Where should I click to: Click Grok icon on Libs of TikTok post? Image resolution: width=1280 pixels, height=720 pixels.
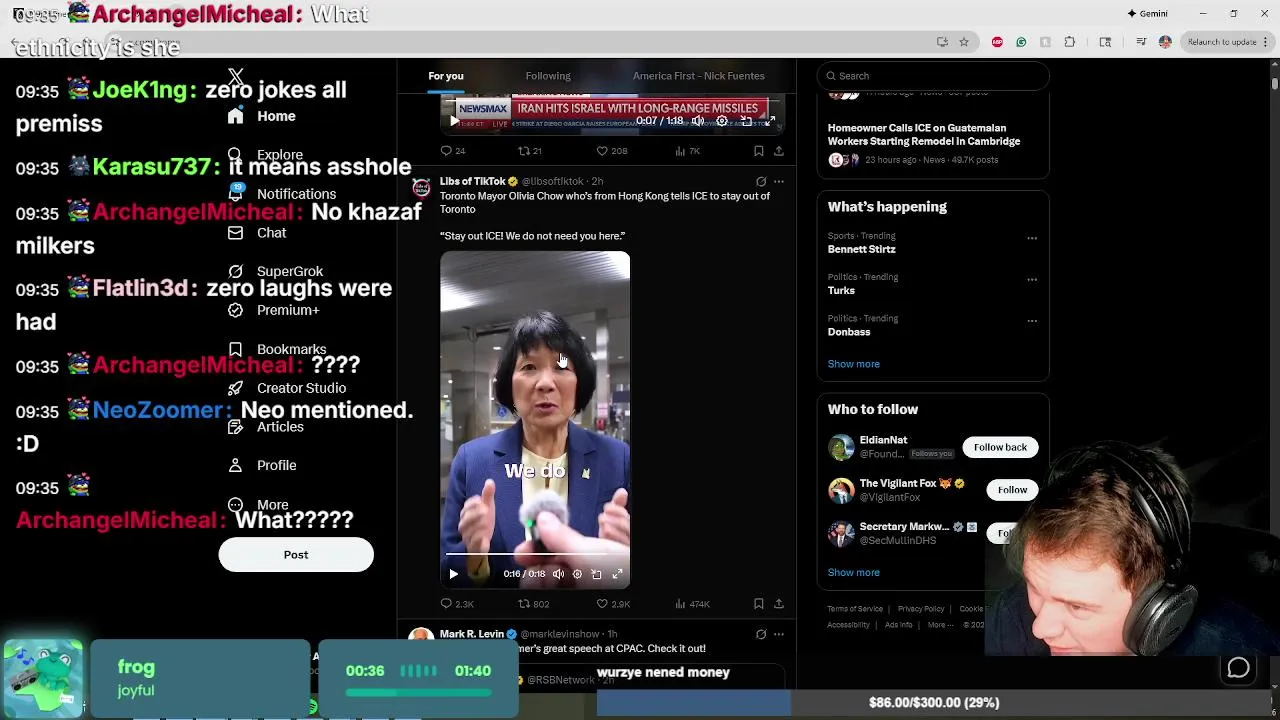click(x=761, y=182)
